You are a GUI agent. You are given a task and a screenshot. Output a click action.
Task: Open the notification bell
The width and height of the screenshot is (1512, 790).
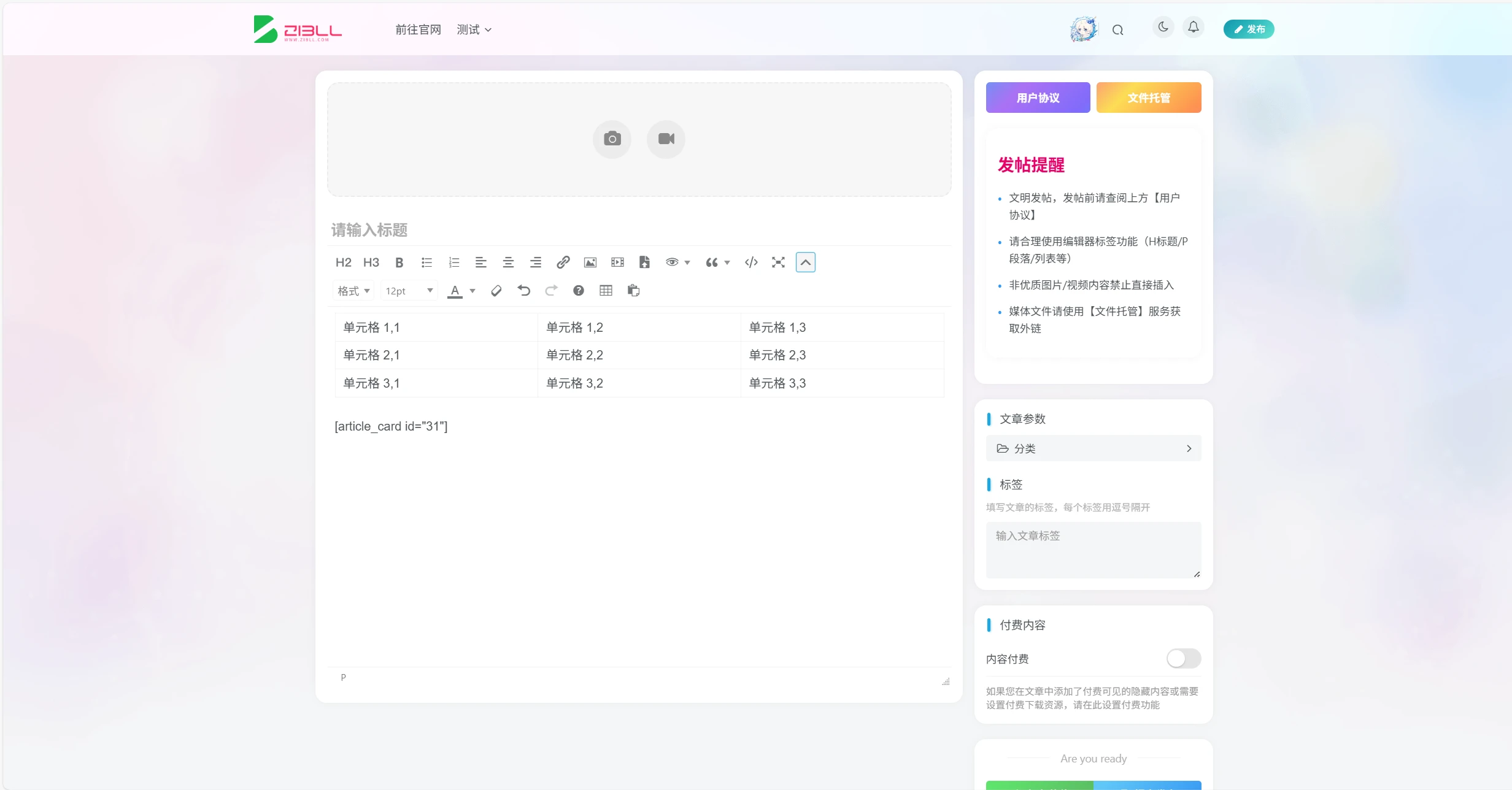point(1193,28)
